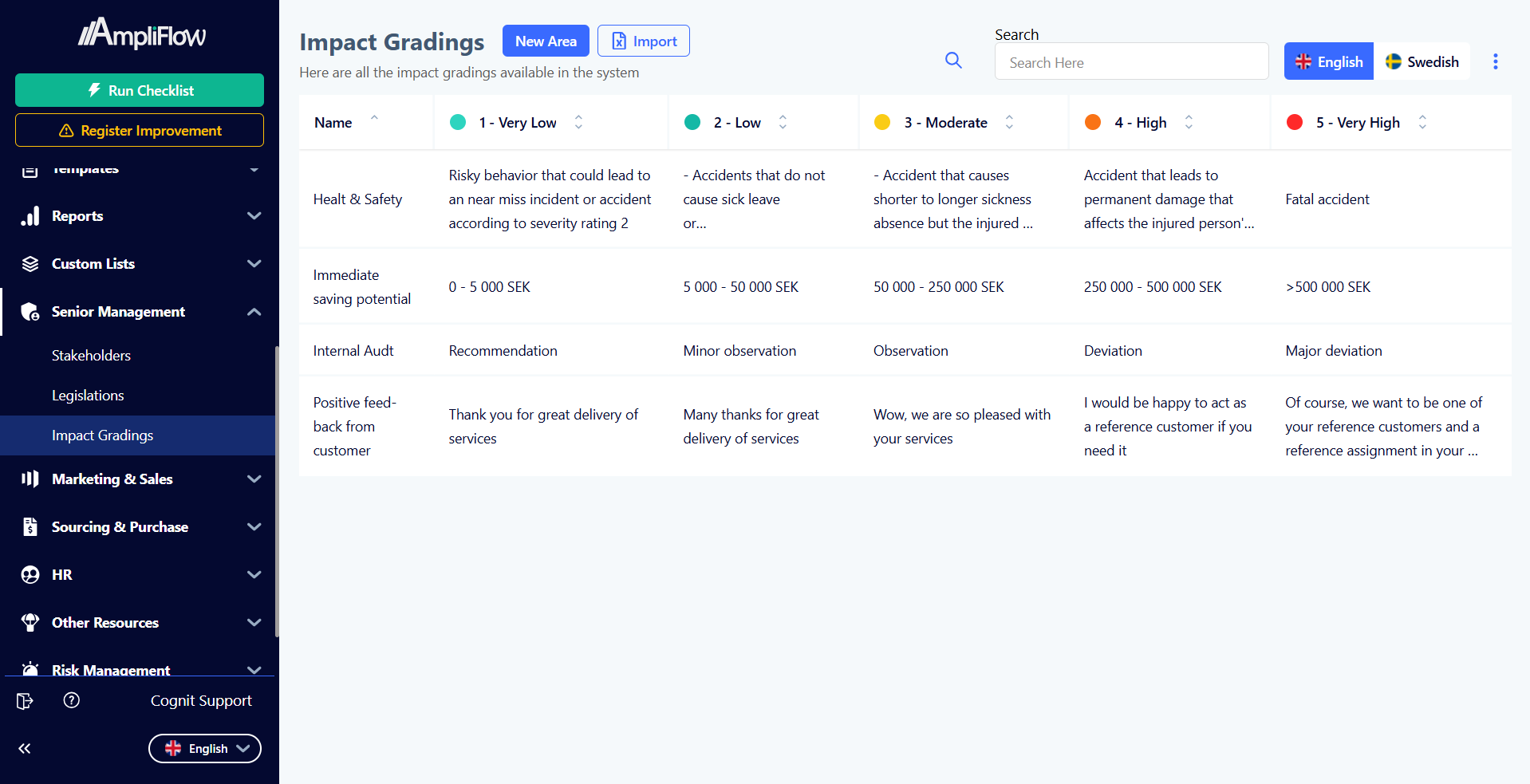The width and height of the screenshot is (1530, 784).
Task: Click the search magnifier icon
Action: coord(953,61)
